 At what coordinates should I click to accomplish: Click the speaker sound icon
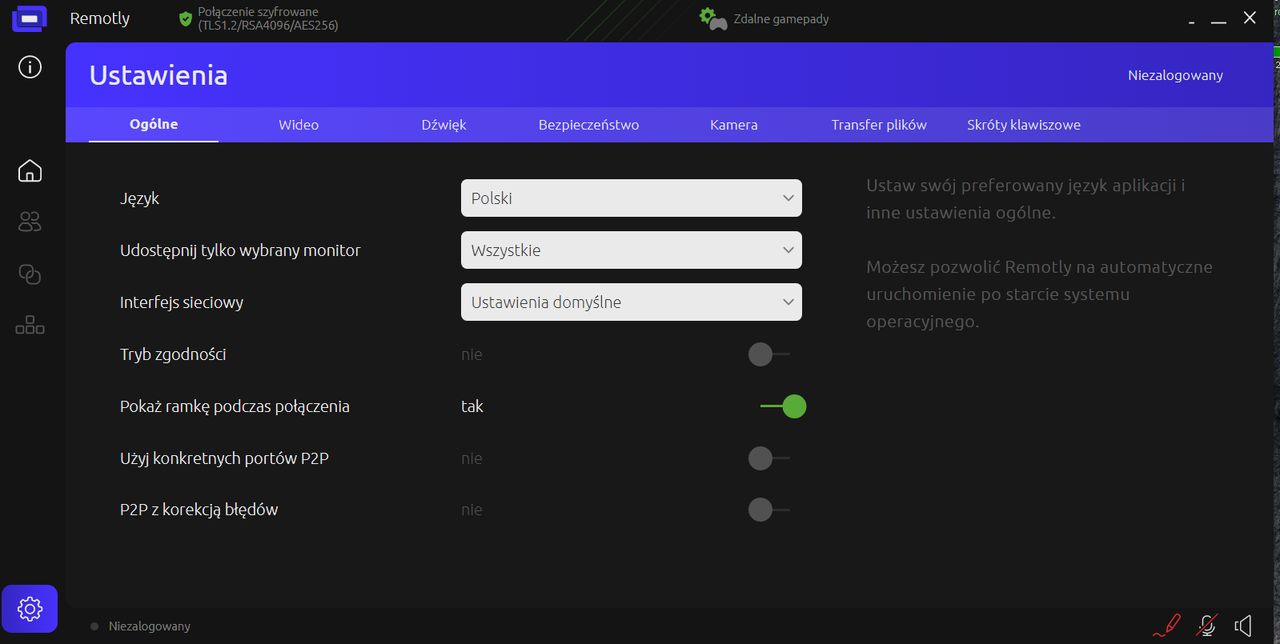pos(1243,626)
